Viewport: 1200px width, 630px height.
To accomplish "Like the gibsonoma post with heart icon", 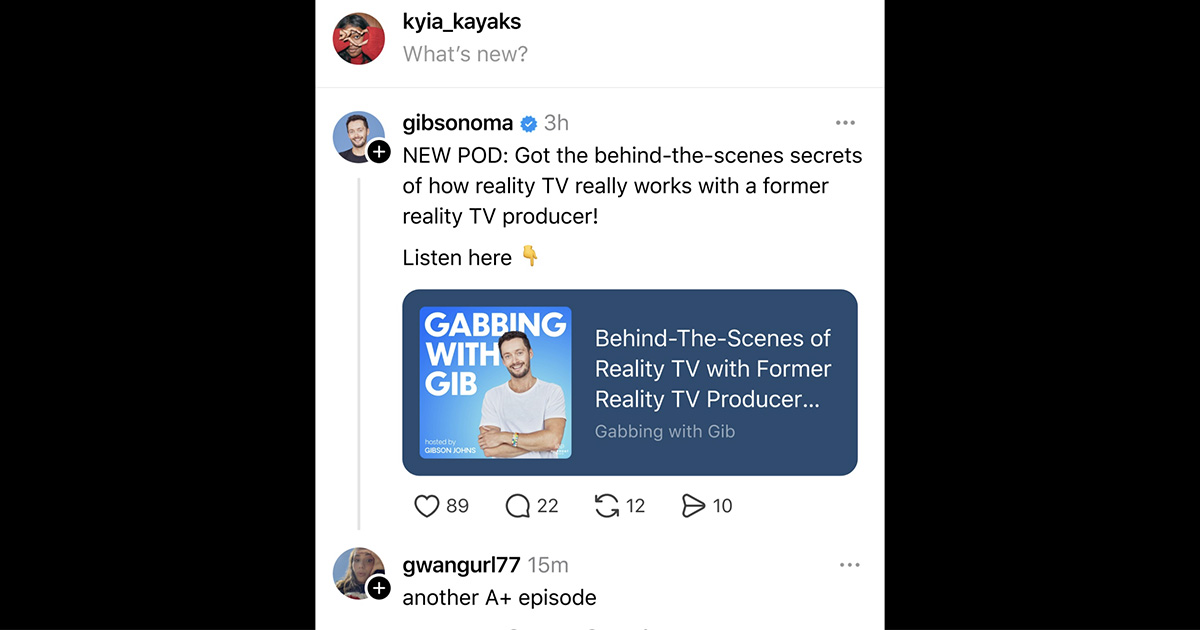I will (427, 506).
